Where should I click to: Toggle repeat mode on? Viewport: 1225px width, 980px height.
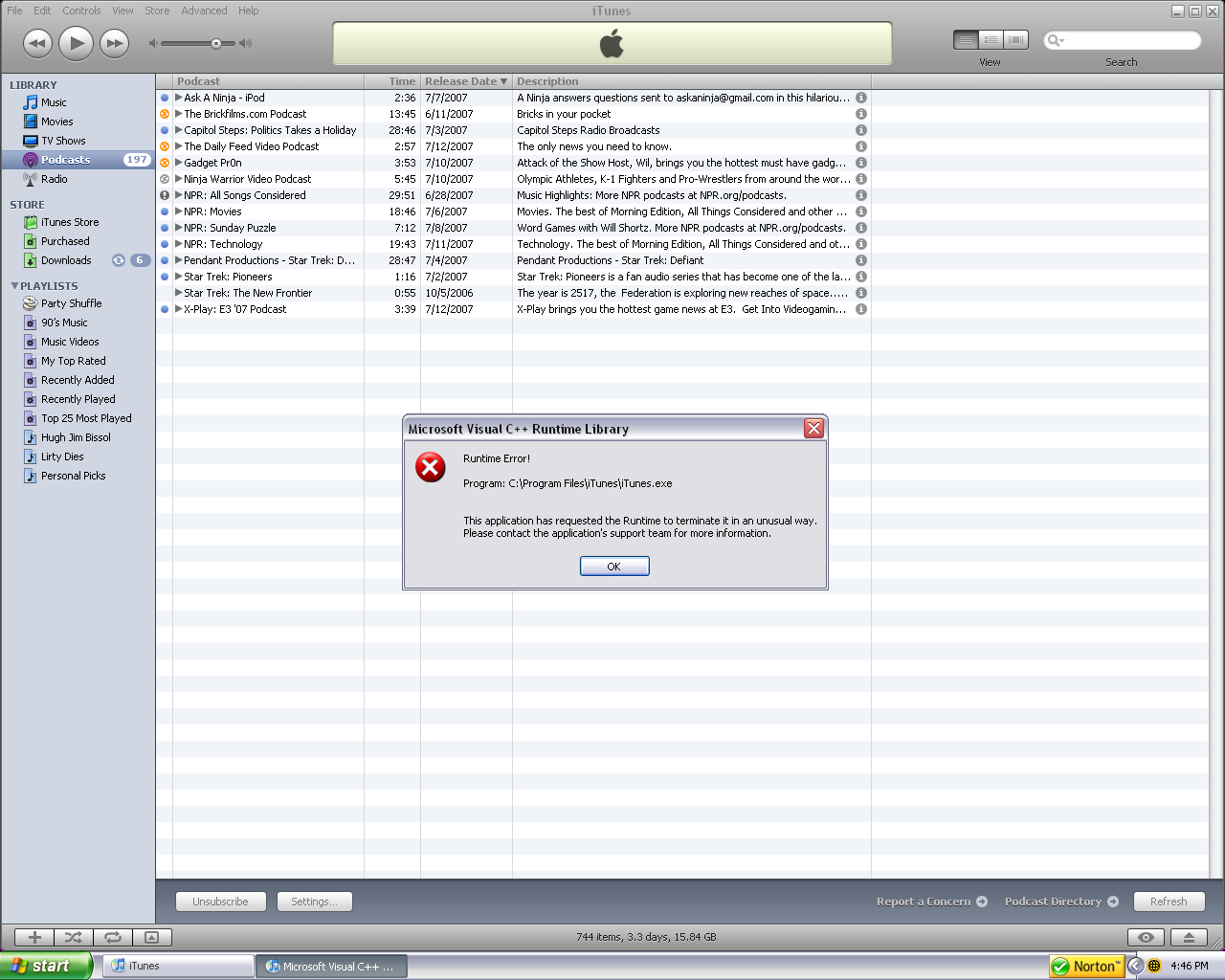point(113,937)
